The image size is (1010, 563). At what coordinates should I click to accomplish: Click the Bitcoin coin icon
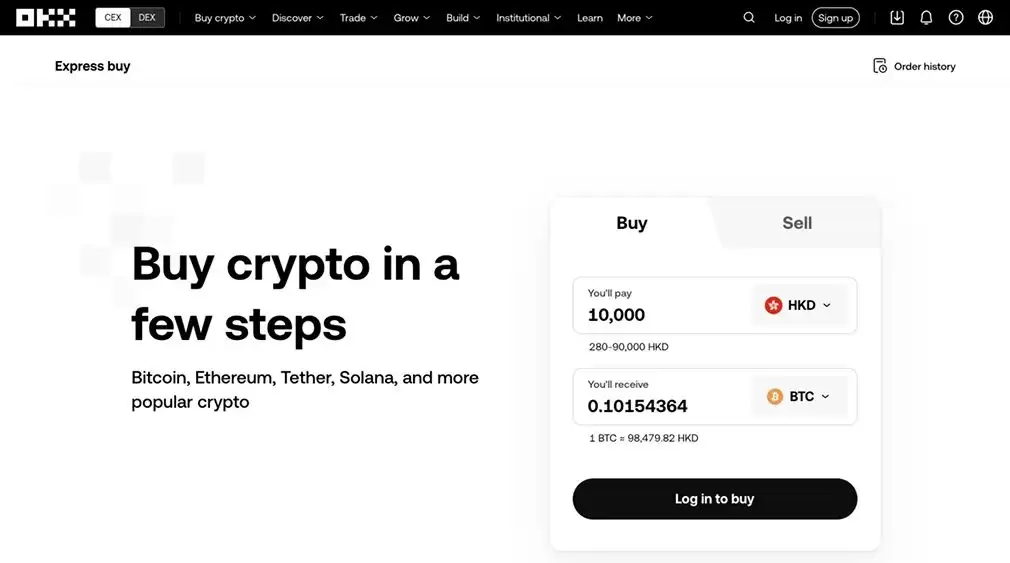click(774, 396)
